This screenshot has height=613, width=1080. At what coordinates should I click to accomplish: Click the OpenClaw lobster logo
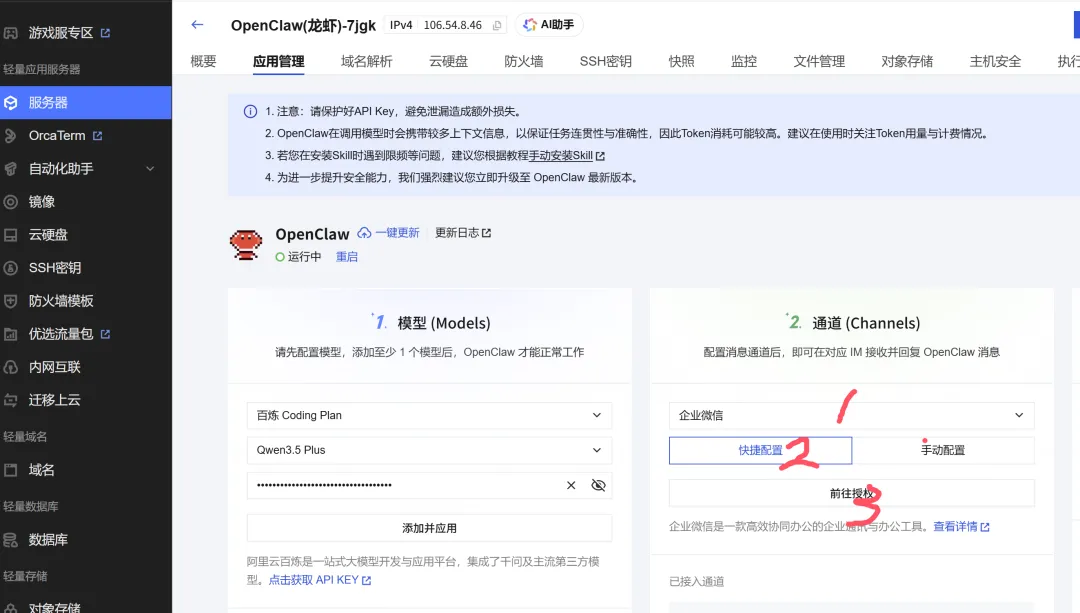click(x=246, y=245)
